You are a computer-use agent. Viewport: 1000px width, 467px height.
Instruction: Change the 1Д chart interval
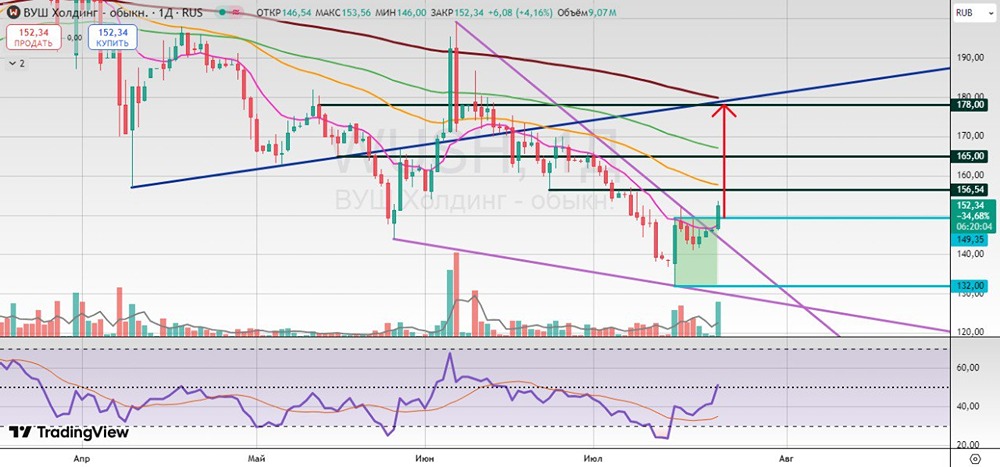165,13
